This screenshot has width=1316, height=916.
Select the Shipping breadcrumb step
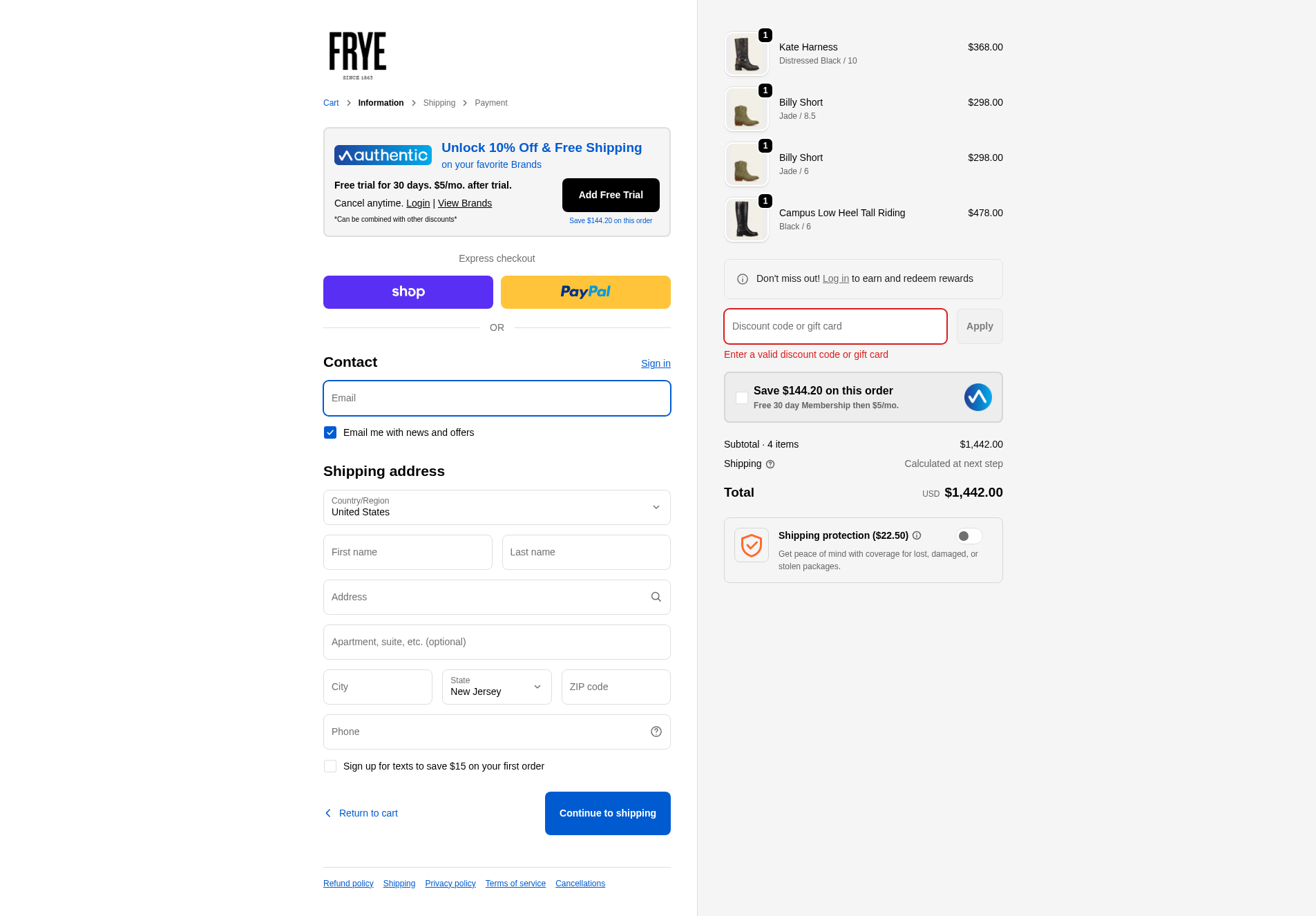439,103
